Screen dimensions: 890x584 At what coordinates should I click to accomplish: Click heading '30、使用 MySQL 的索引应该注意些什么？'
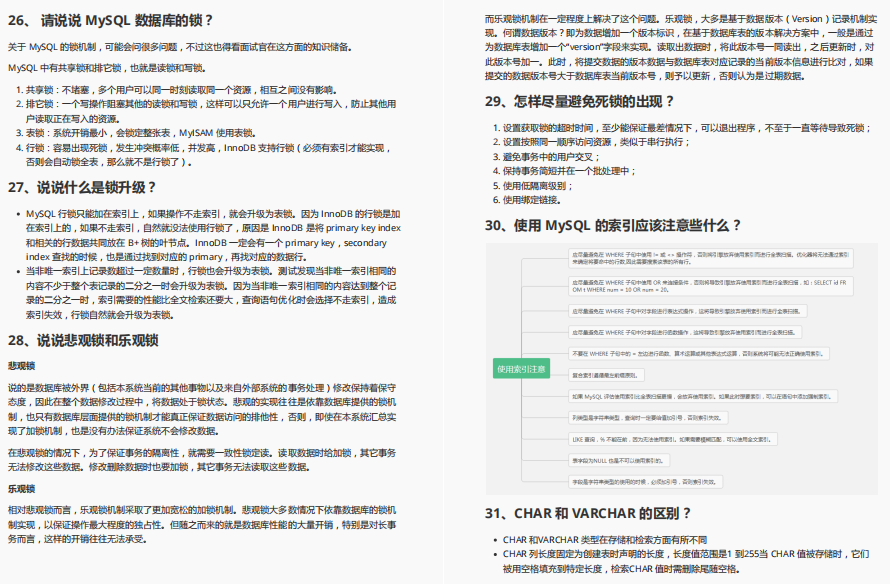pyautogui.click(x=613, y=225)
